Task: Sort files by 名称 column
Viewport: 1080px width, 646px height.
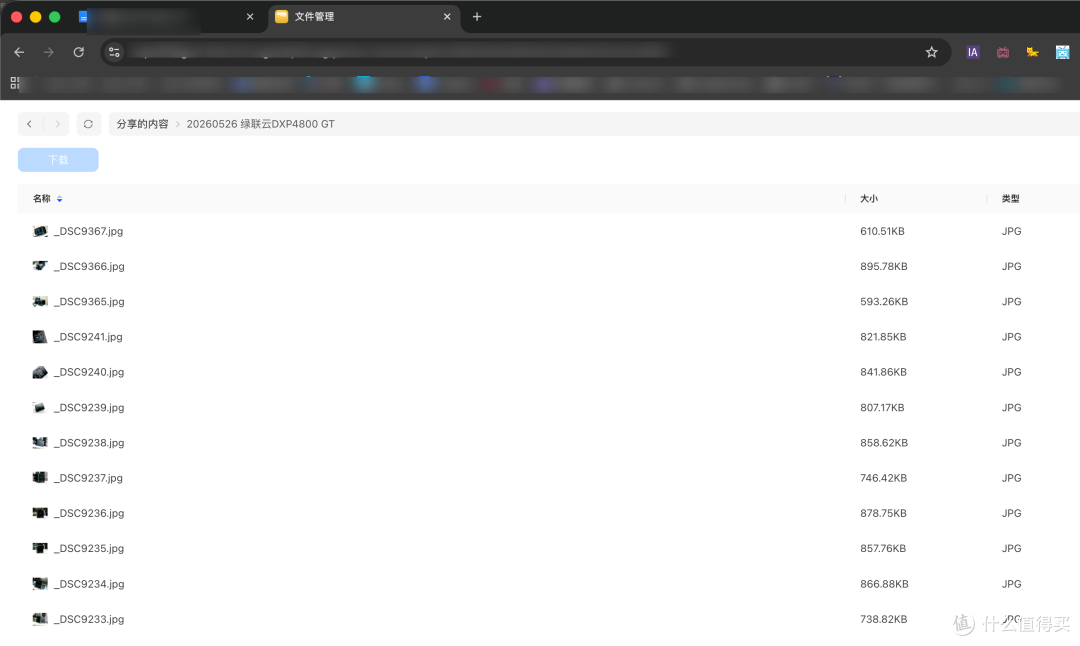Action: point(41,198)
